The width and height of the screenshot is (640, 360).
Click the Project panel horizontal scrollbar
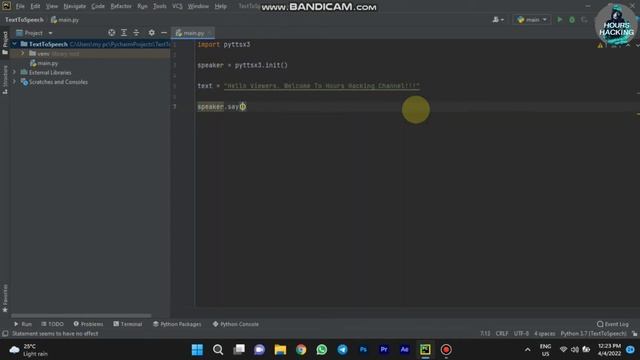click(81, 316)
